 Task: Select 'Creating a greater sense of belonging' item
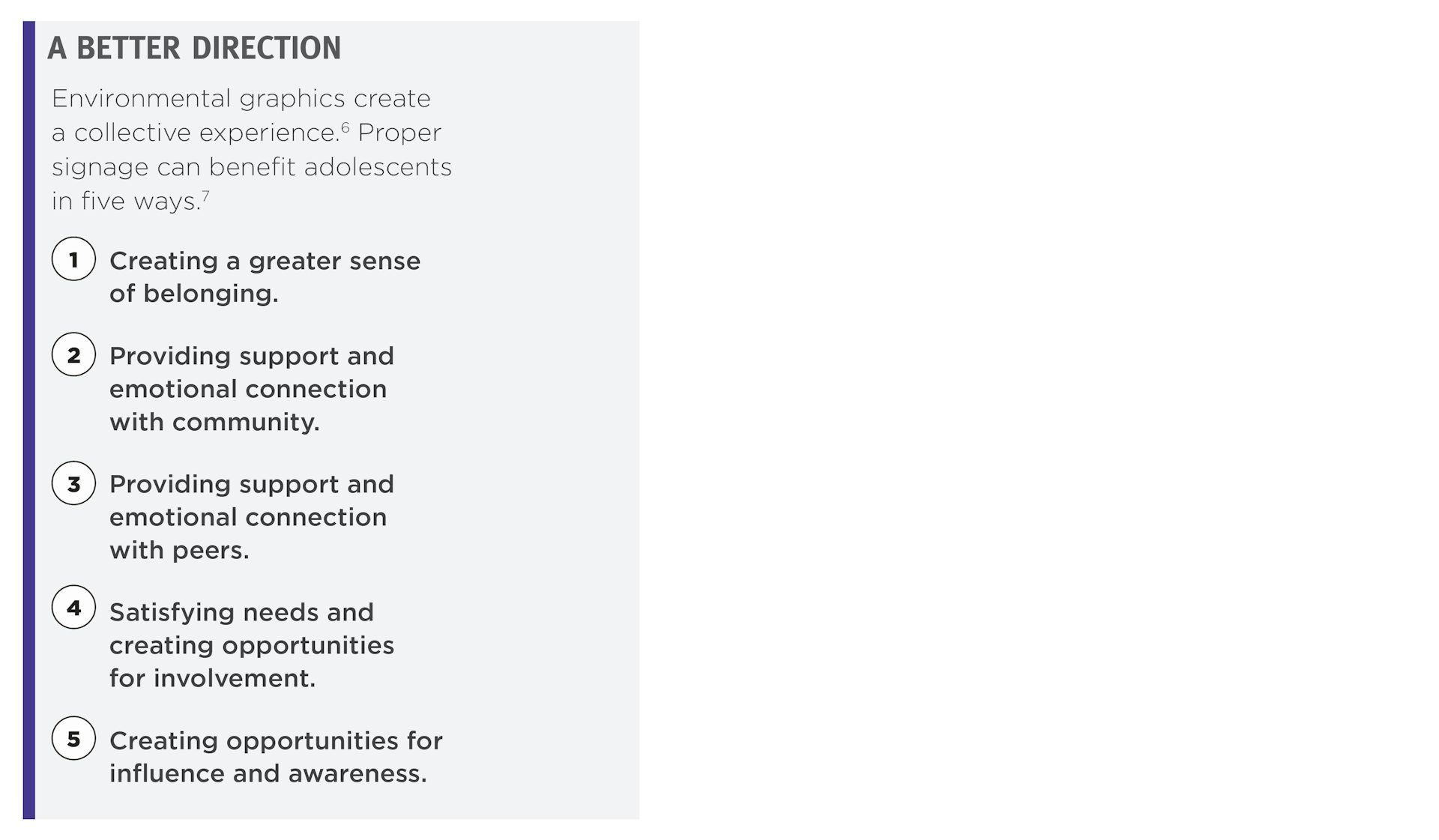(x=265, y=277)
